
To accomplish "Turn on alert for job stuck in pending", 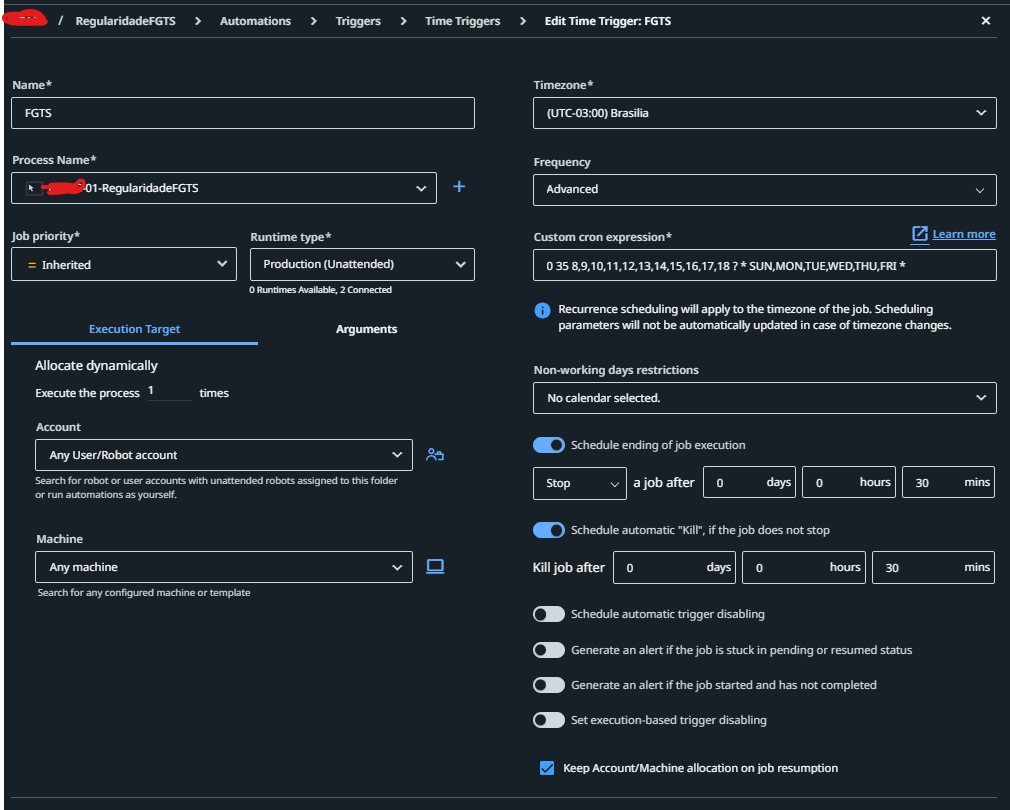I will coord(549,650).
